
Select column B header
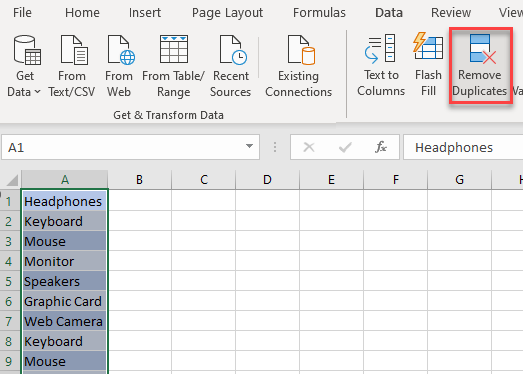(139, 180)
